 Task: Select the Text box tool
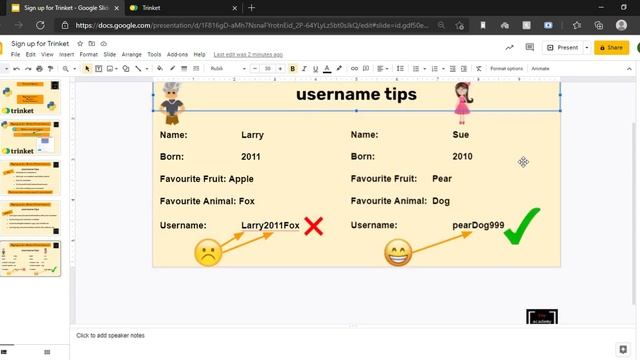[98, 69]
